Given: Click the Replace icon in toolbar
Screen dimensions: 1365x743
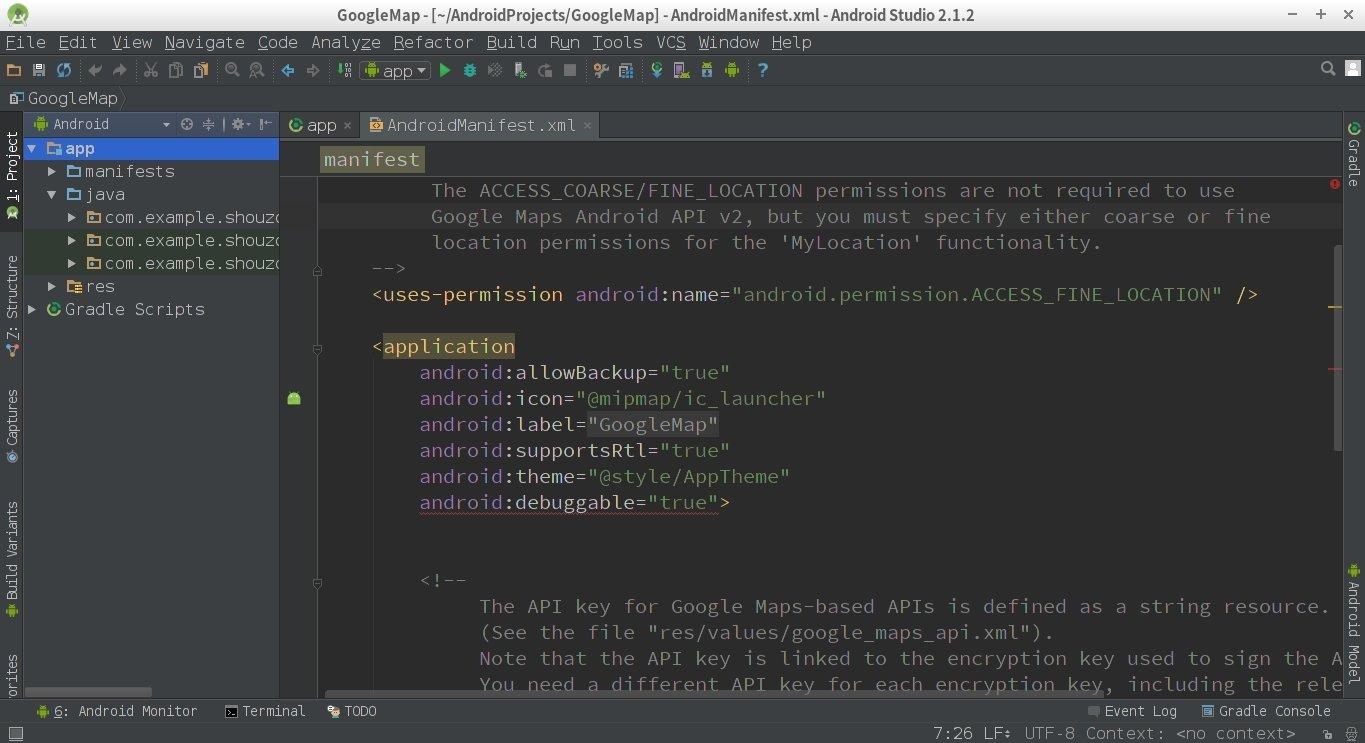Looking at the screenshot, I should tap(257, 70).
